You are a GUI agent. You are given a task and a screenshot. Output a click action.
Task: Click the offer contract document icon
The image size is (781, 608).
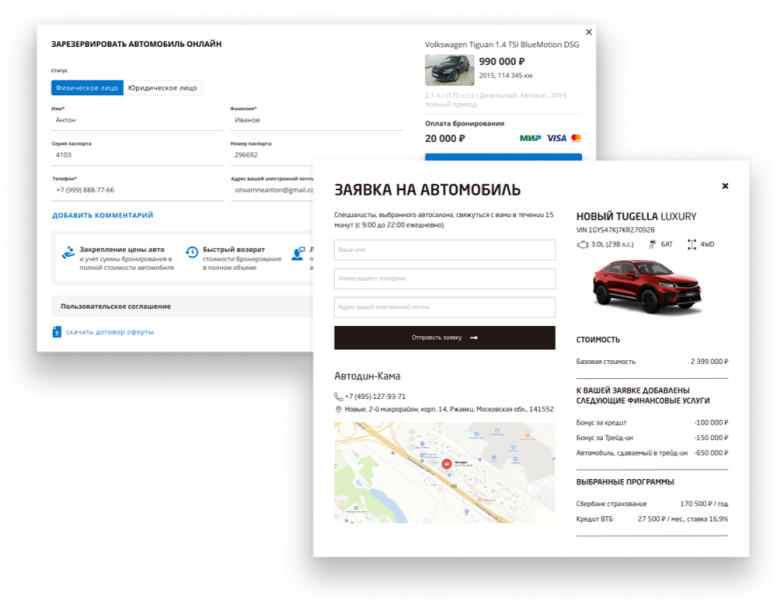click(x=57, y=332)
